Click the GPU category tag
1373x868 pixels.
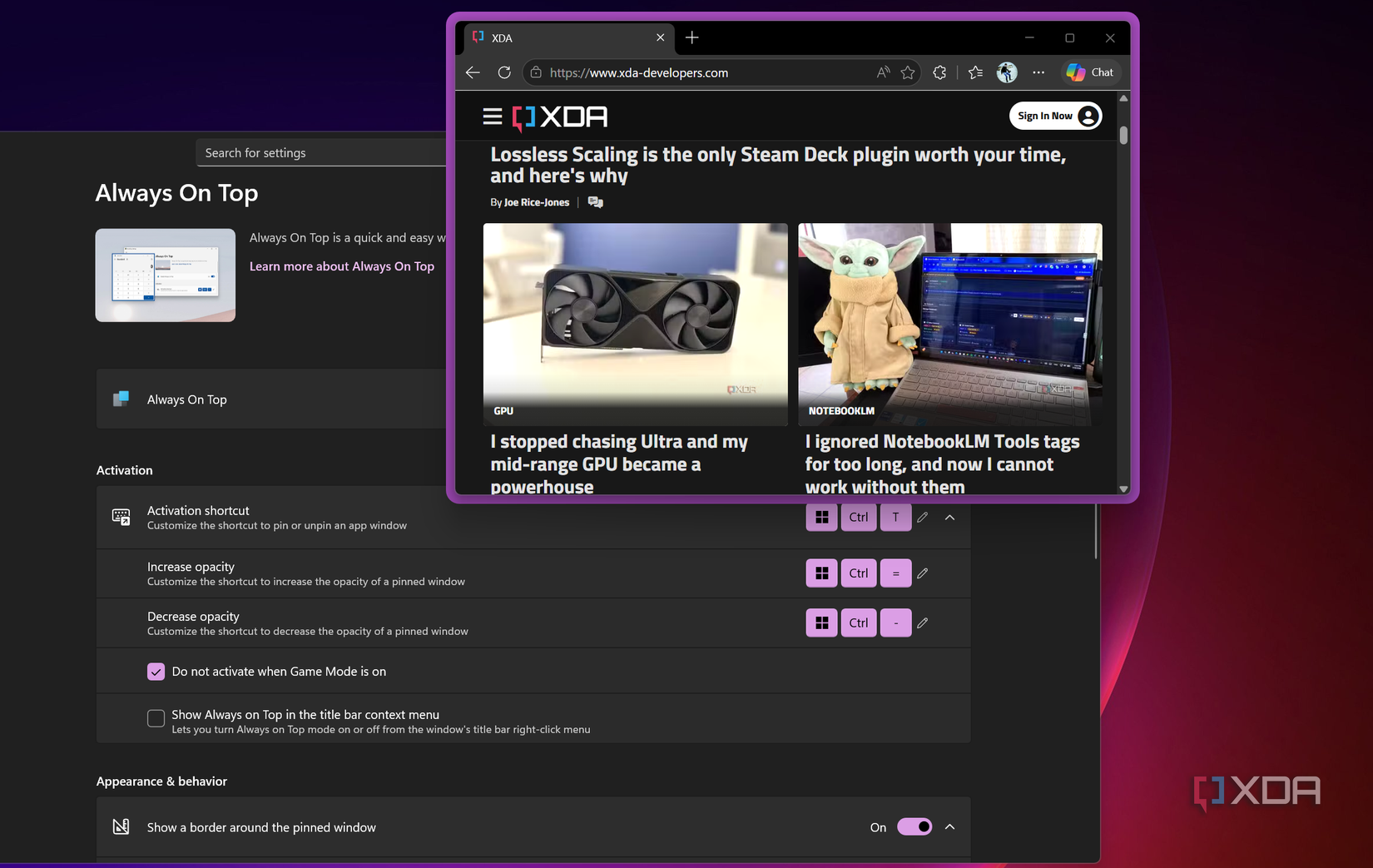coord(503,411)
